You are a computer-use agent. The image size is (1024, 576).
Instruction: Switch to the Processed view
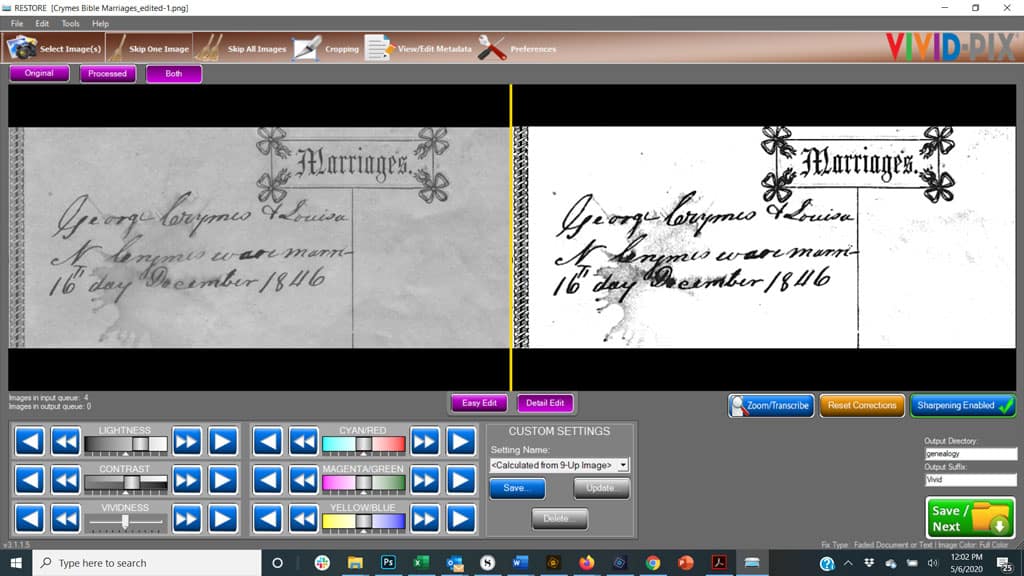(x=107, y=73)
